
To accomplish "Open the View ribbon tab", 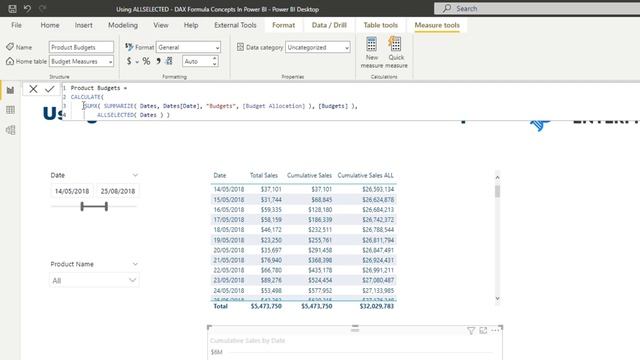I will pos(161,25).
